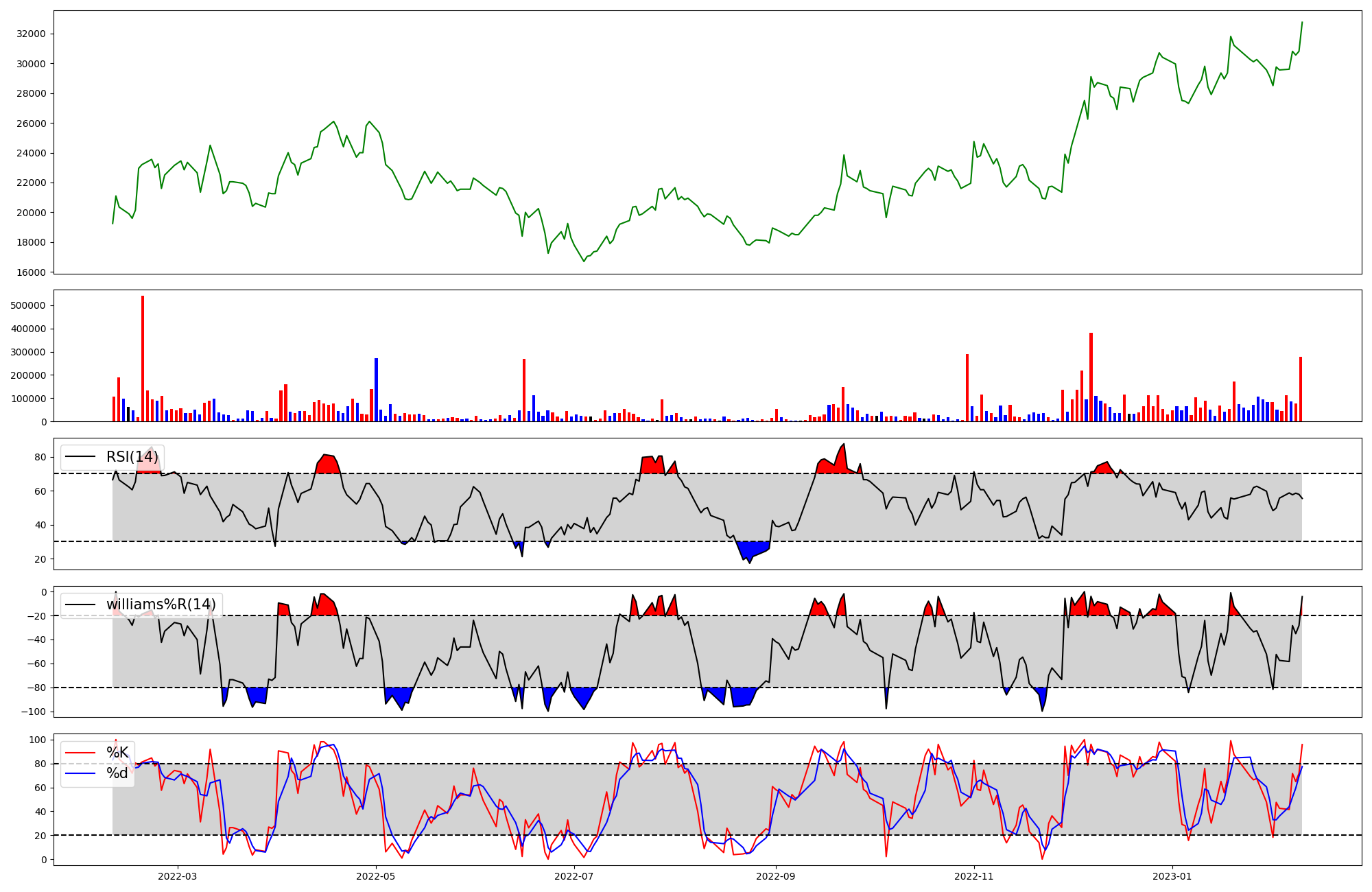Click the tallest red volume bar
1372x892 pixels.
tap(143, 357)
